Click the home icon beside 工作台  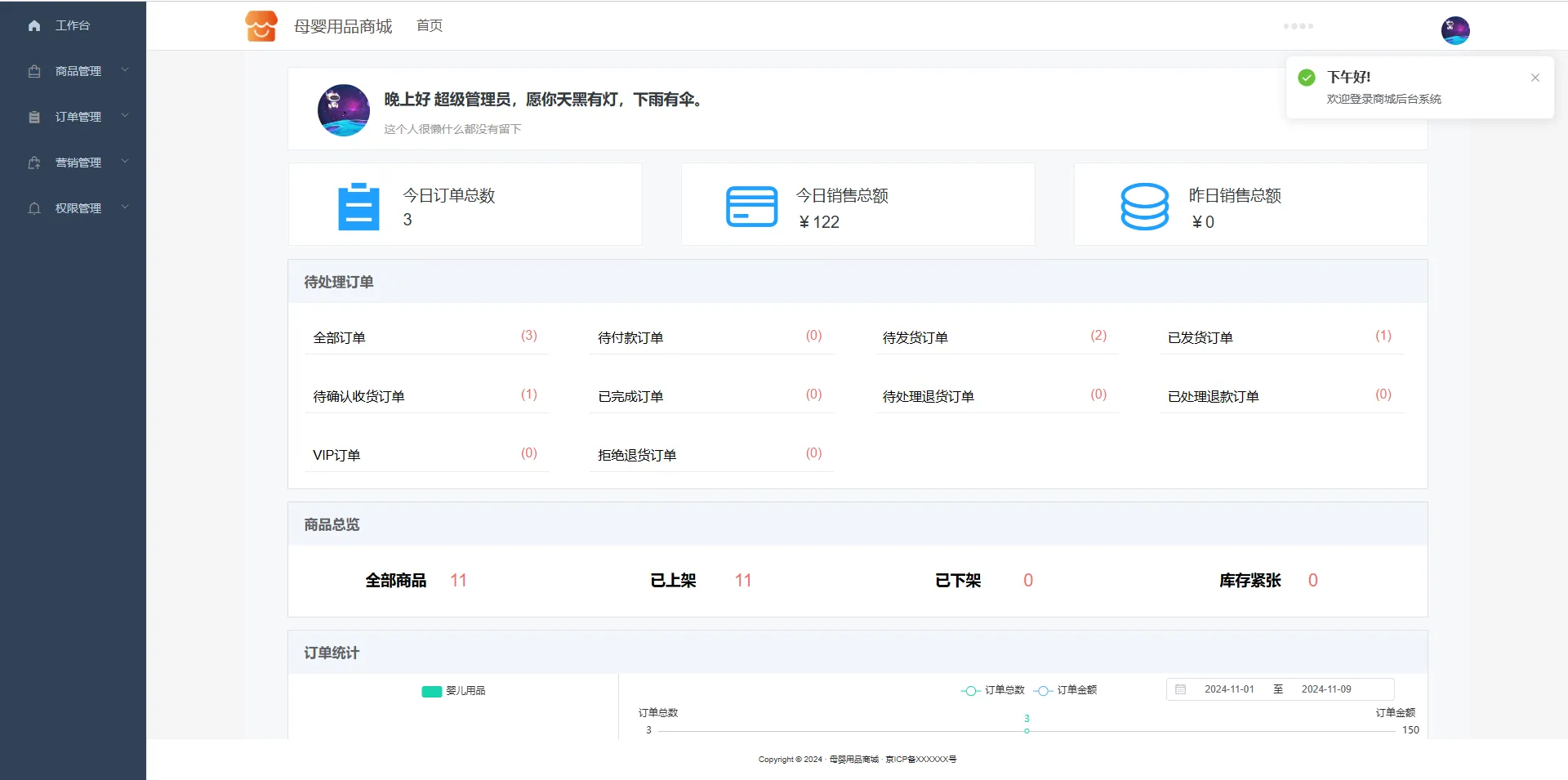[34, 26]
